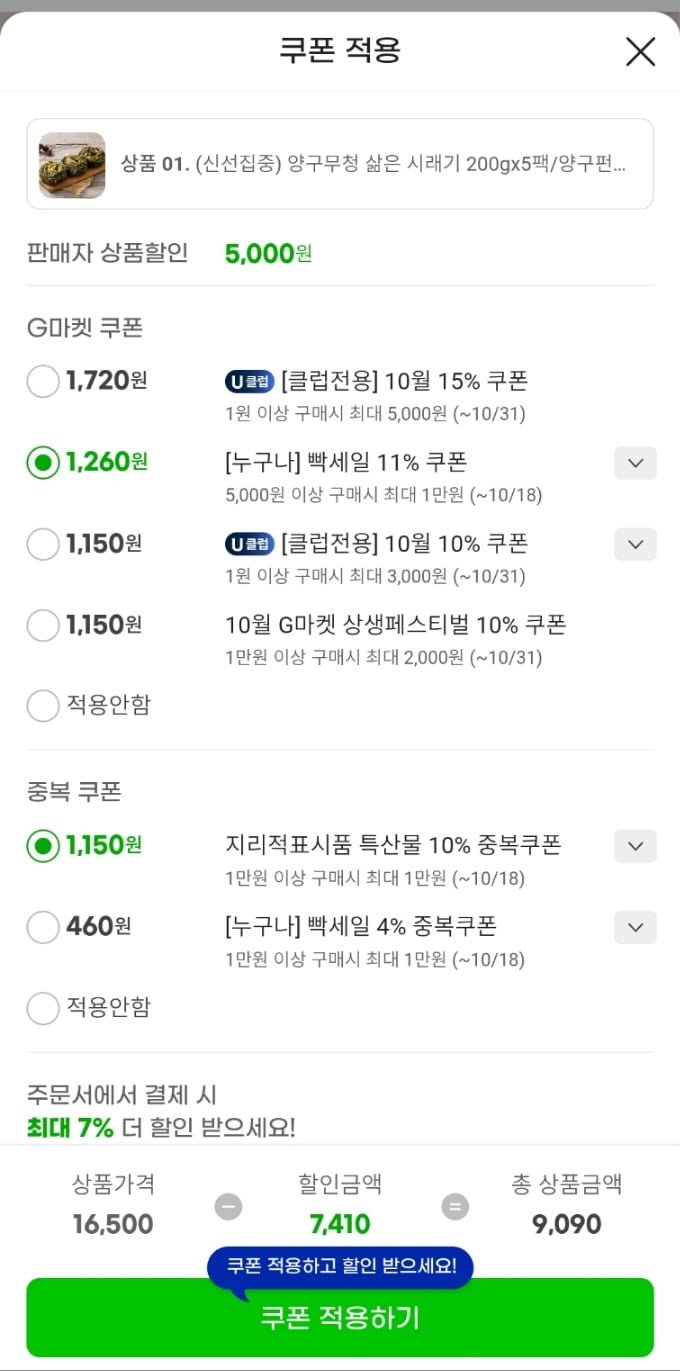680x1371 pixels.
Task: Choose the 빡세일 4% 중복쿠폰 radio
Action: [x=43, y=927]
